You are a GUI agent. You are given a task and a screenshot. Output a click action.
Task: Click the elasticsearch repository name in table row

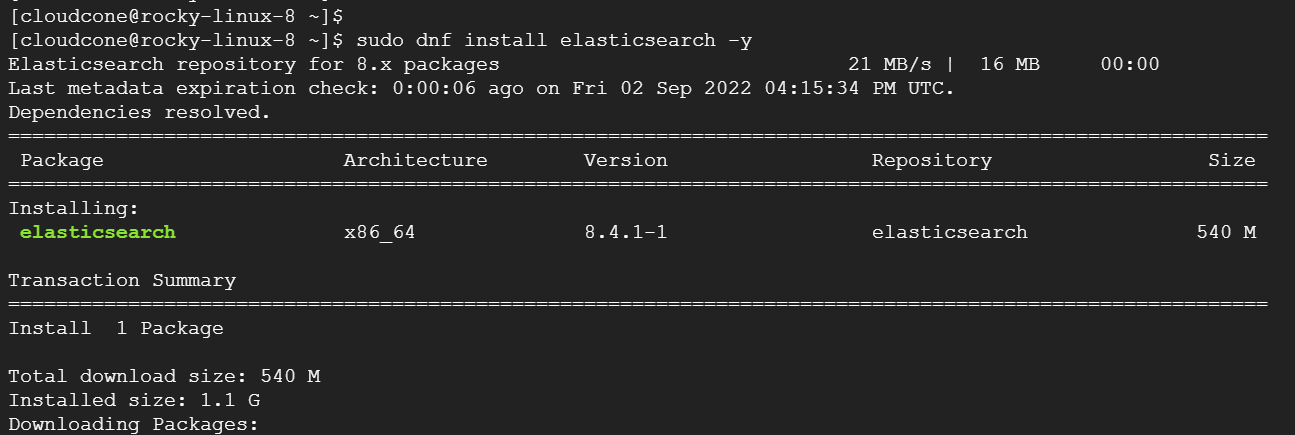(949, 232)
